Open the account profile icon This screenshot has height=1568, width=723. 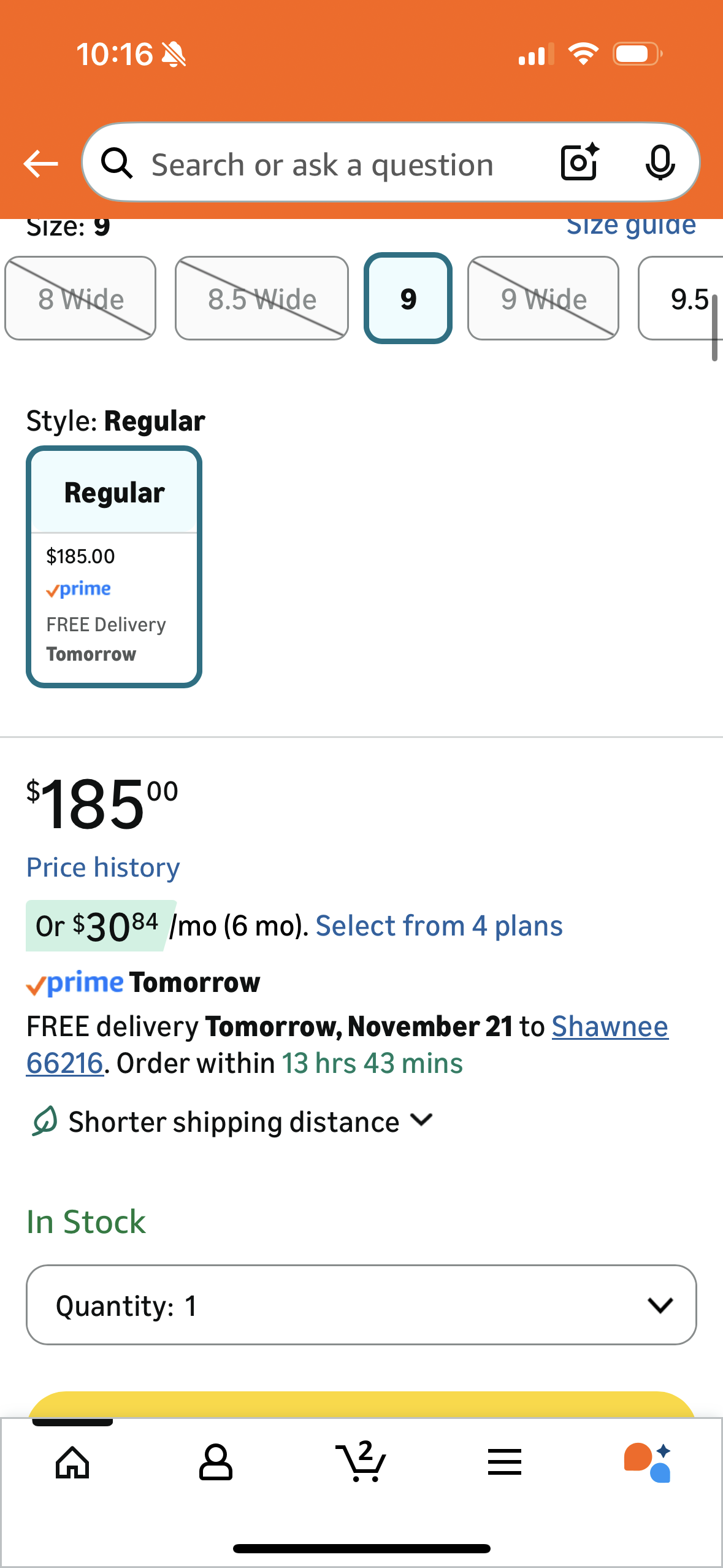pos(215,1462)
